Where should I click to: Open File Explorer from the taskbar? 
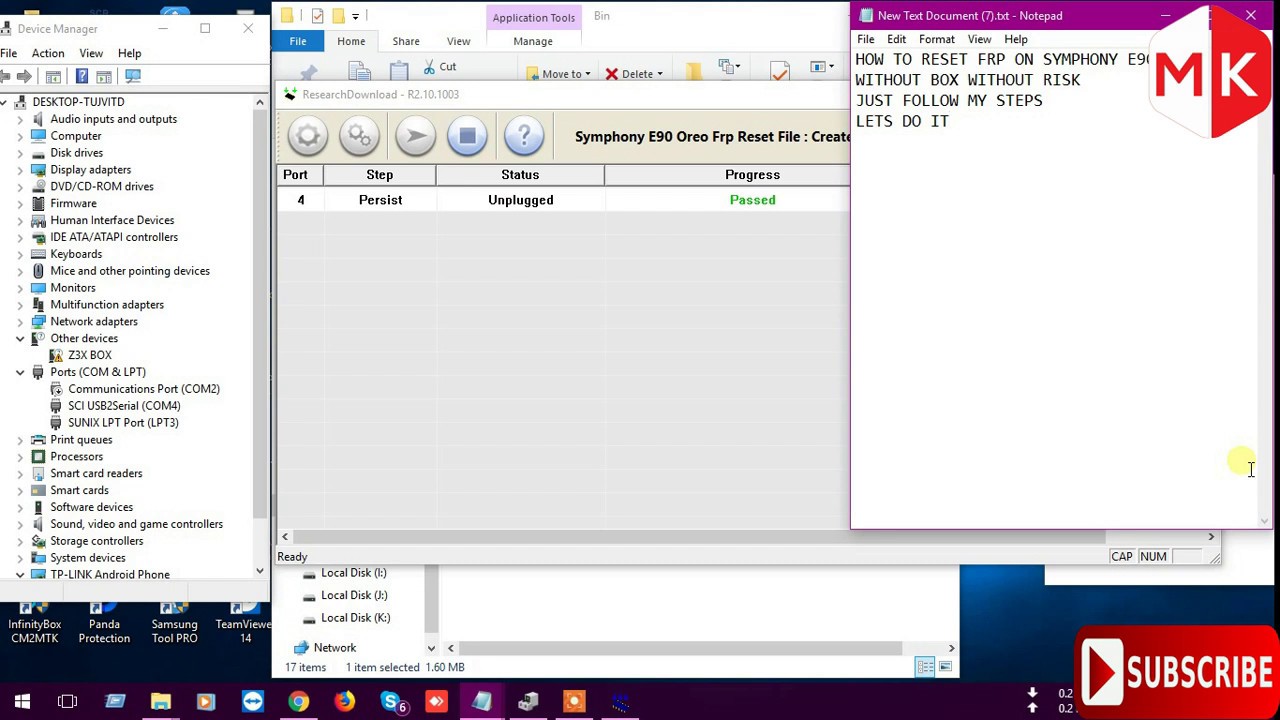[x=160, y=702]
